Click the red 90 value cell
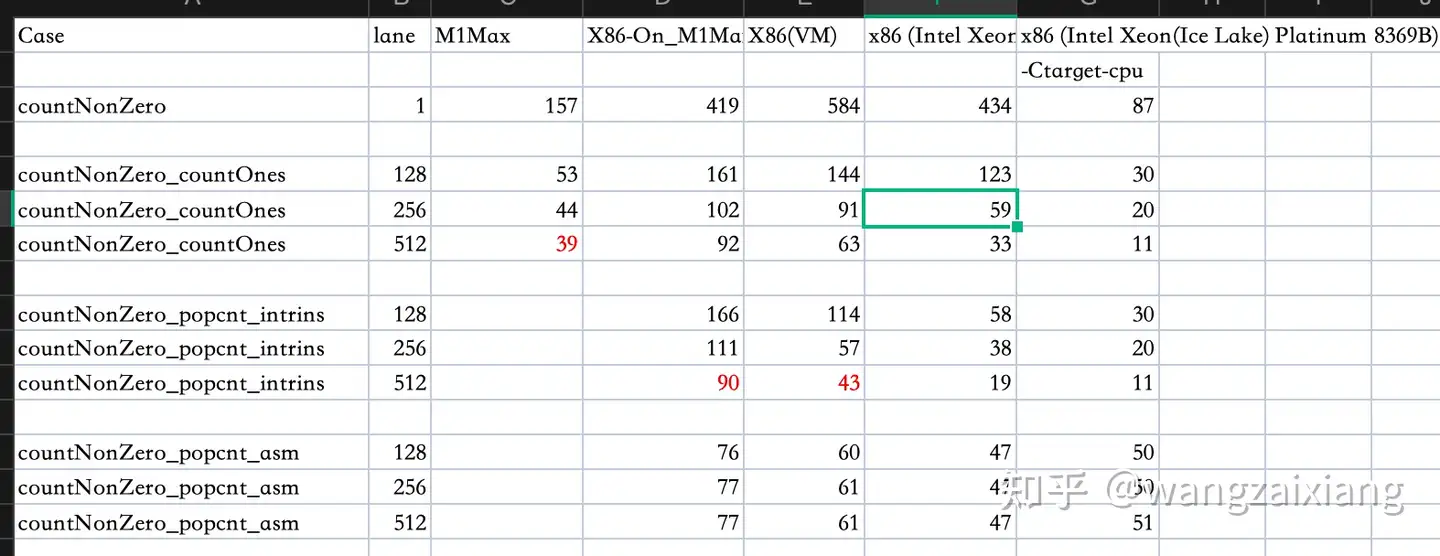The height and width of the screenshot is (556, 1440). [x=664, y=383]
